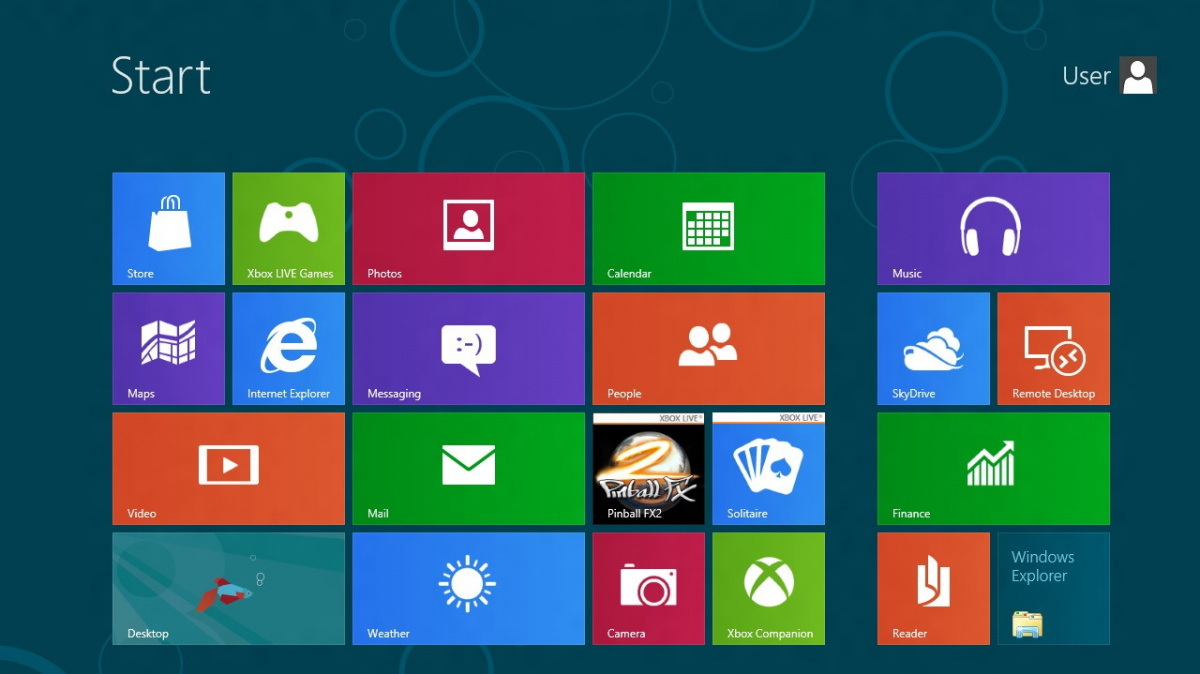Open the Finance app
This screenshot has width=1200, height=674.
pos(992,468)
